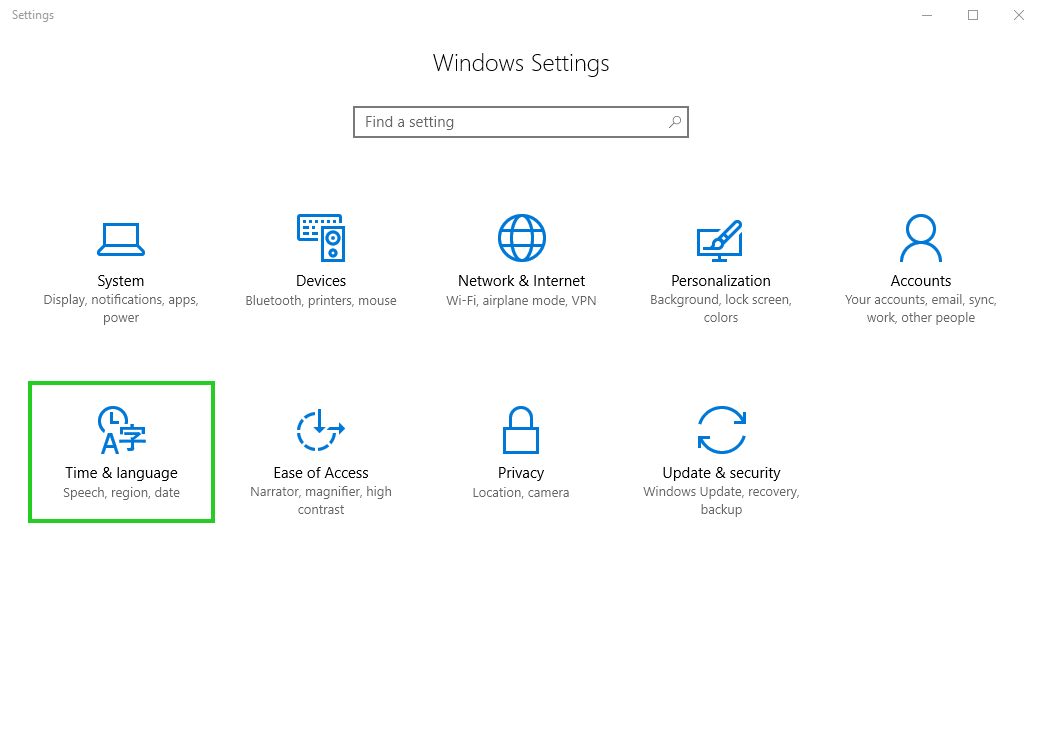Open System settings icon
Image resolution: width=1042 pixels, height=739 pixels.
[x=121, y=238]
